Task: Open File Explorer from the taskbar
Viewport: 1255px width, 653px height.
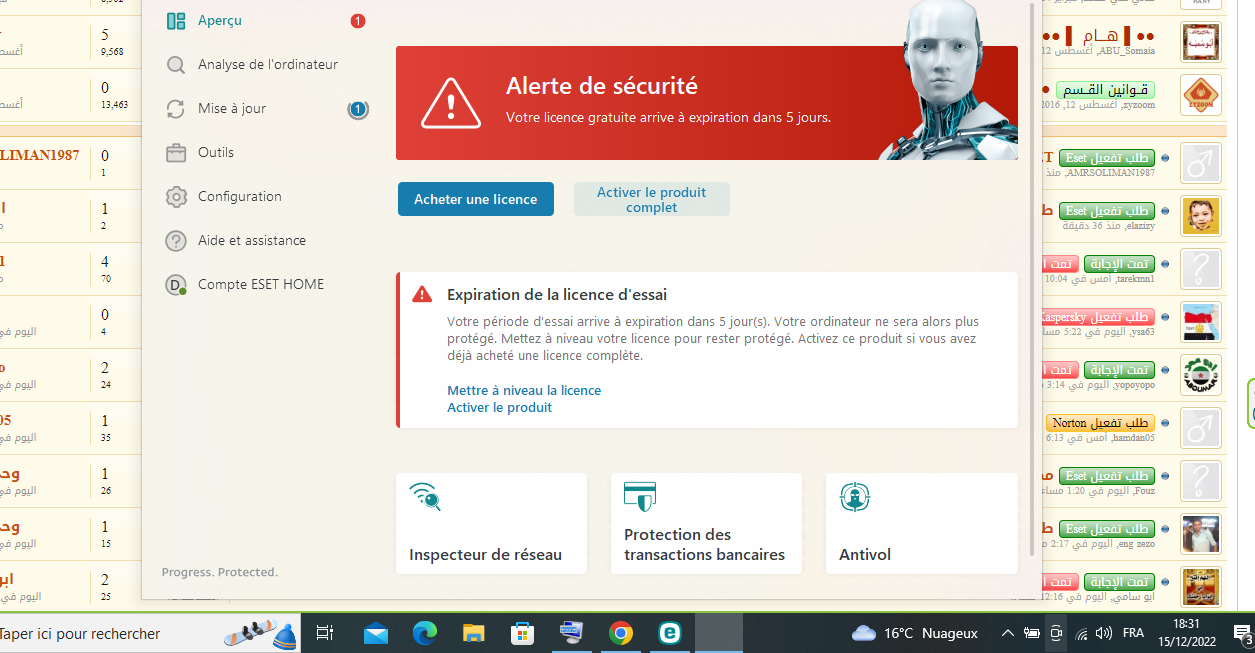Action: (474, 633)
